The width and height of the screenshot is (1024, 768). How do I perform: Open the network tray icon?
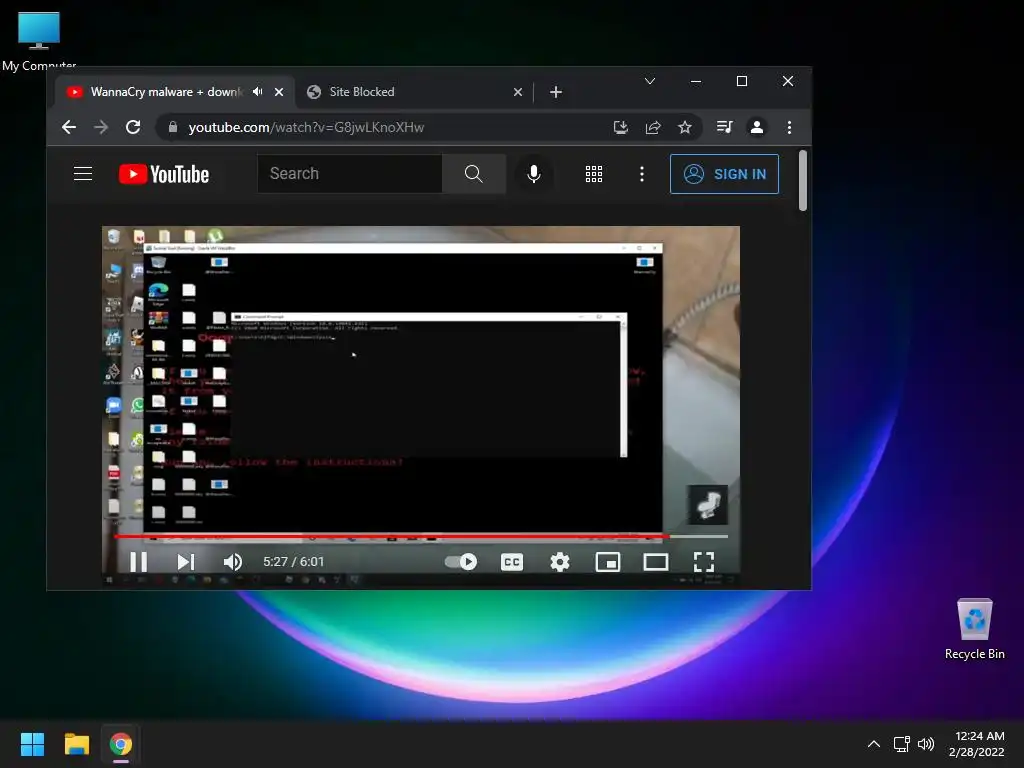tap(902, 744)
